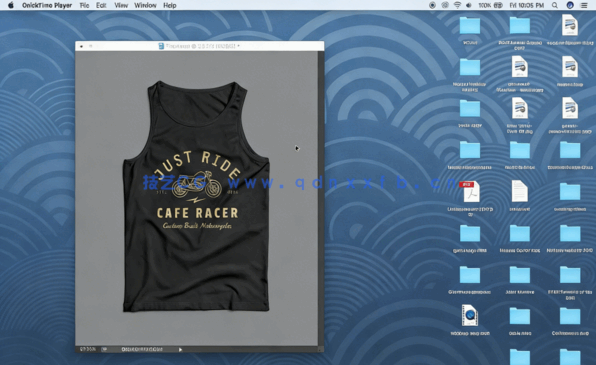Open the Edit menu

101,5
